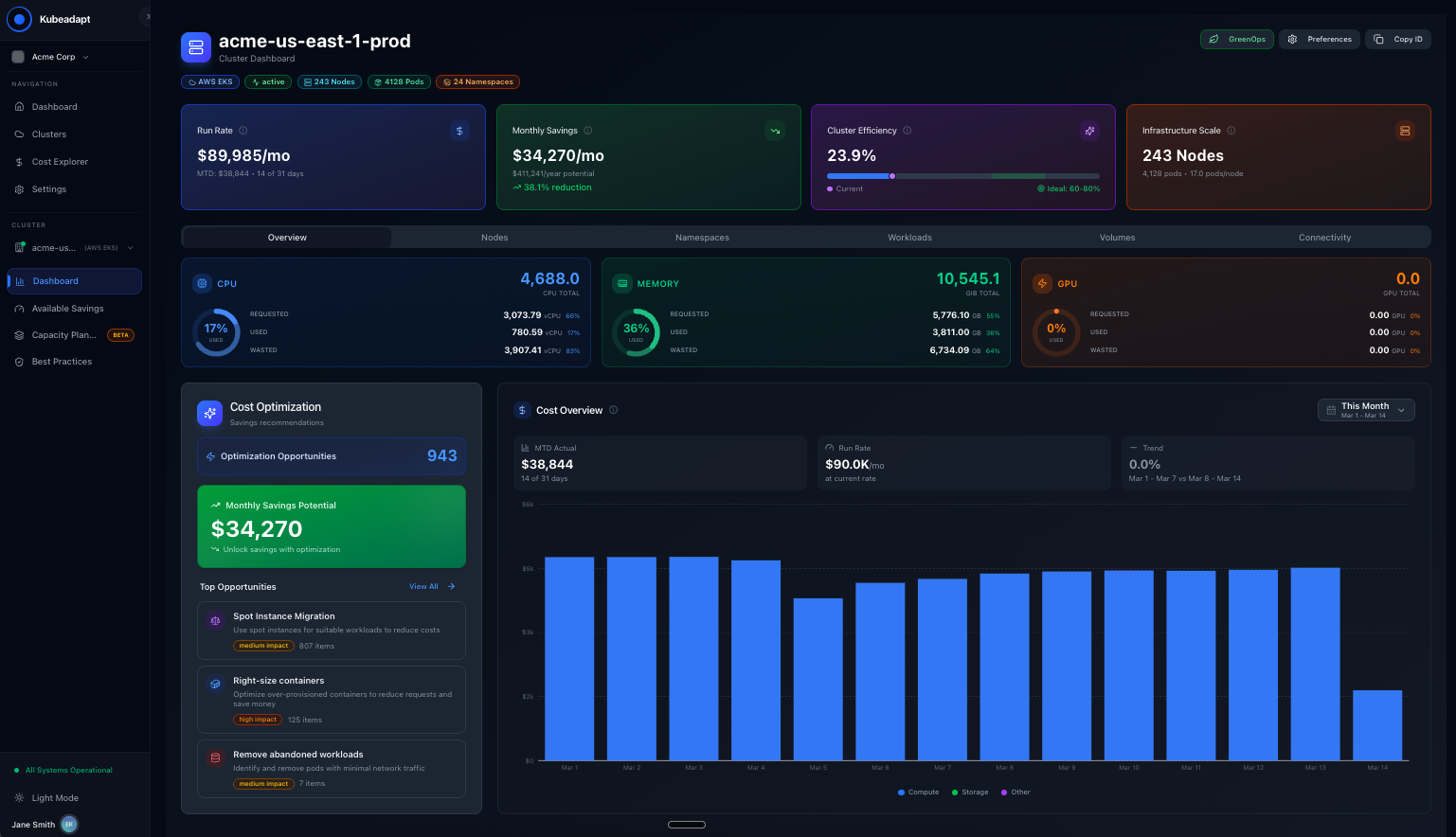The image size is (1456, 837).
Task: Click the Run Rate info icon
Action: coord(243,131)
